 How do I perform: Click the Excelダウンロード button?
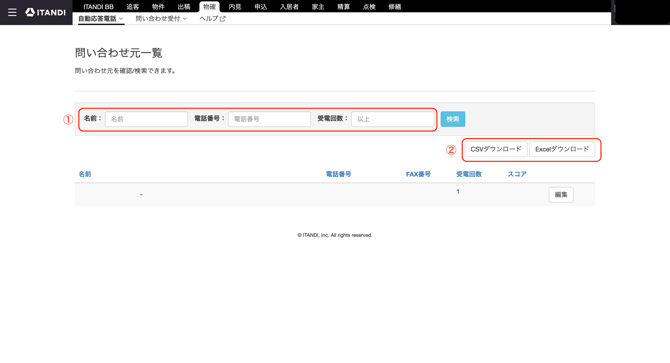pyautogui.click(x=562, y=149)
